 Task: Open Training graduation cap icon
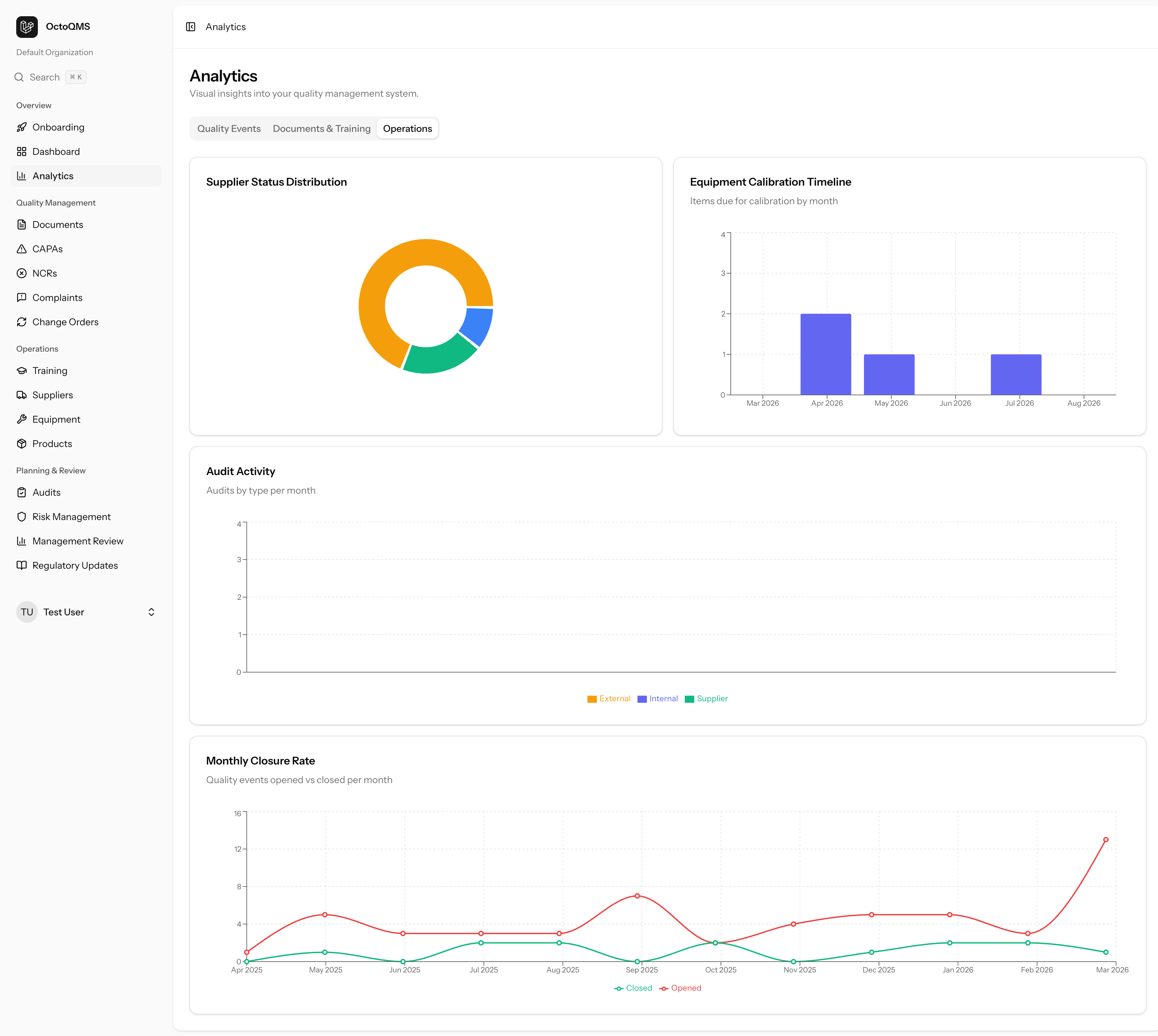(22, 371)
